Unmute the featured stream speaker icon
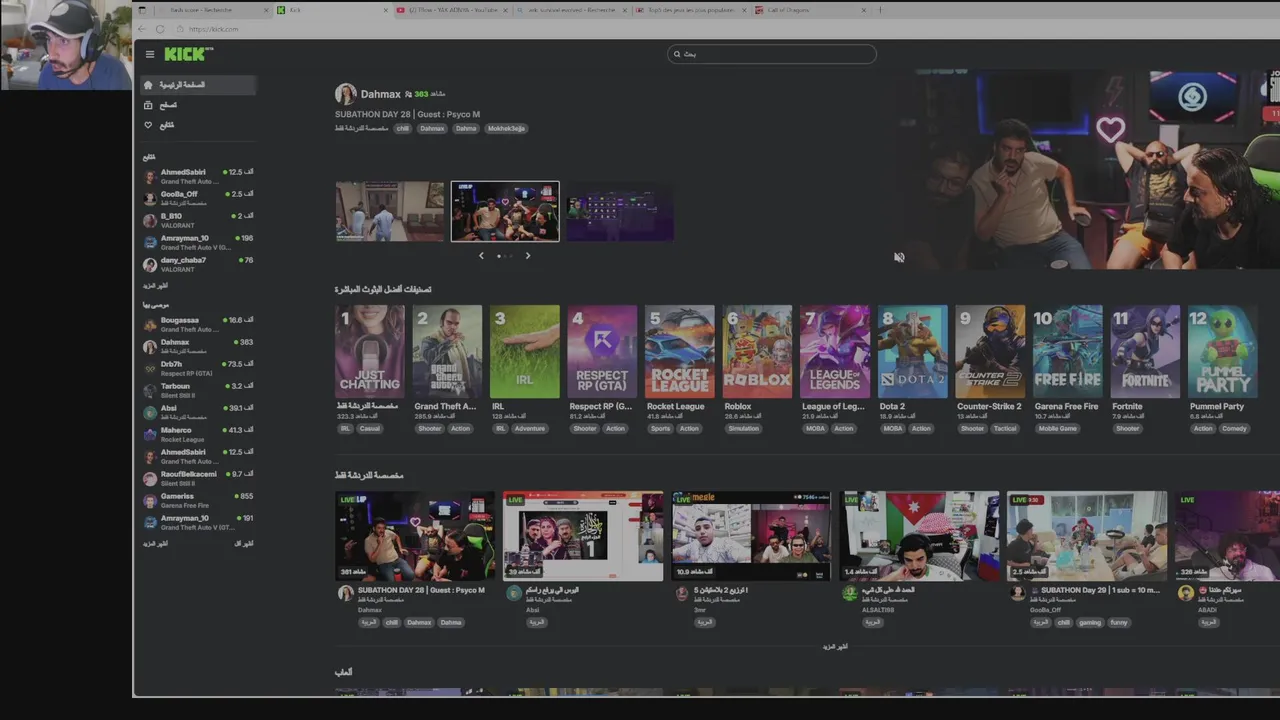 tap(899, 257)
